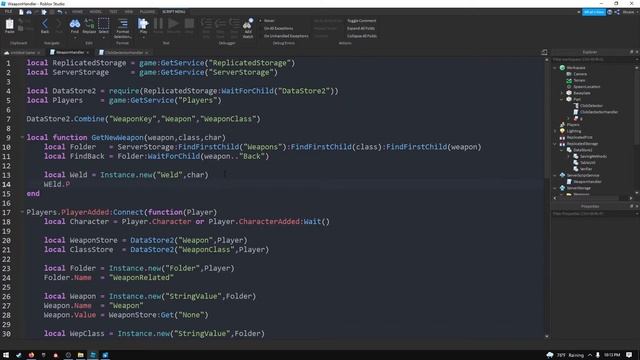640x360 pixels.
Task: Click the Undo arrow in quick access bar
Action: 60,12
